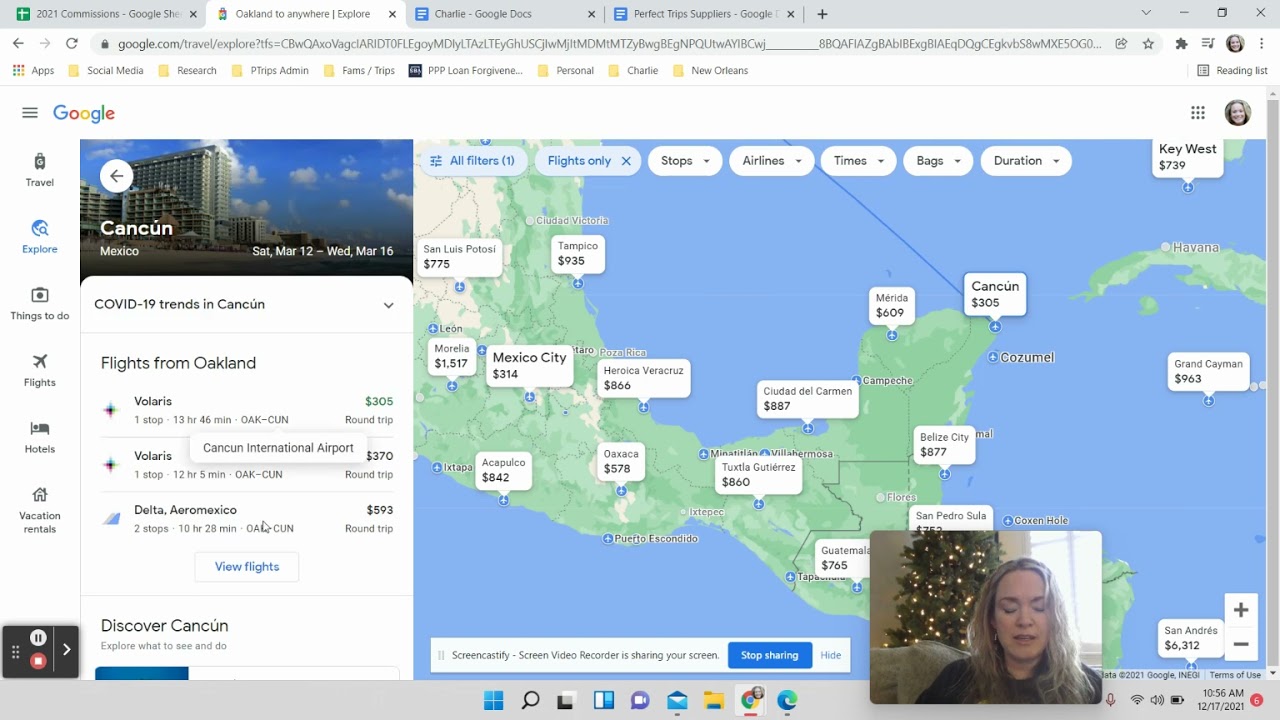Click the address bar URL
This screenshot has height=720, width=1280.
608,44
